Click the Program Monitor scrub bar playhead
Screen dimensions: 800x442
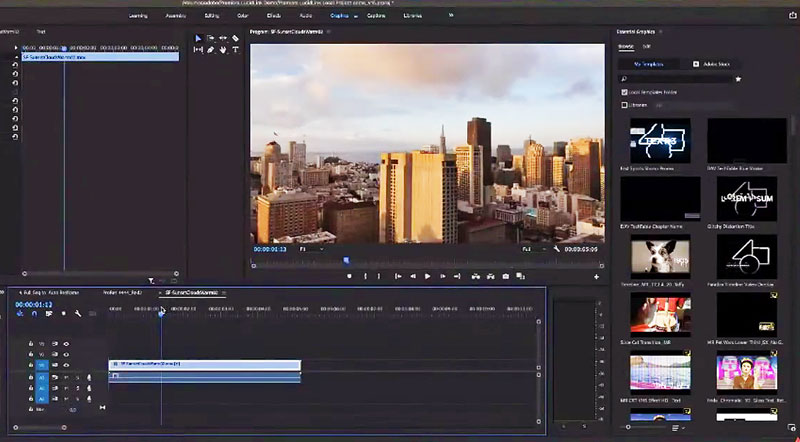click(347, 260)
